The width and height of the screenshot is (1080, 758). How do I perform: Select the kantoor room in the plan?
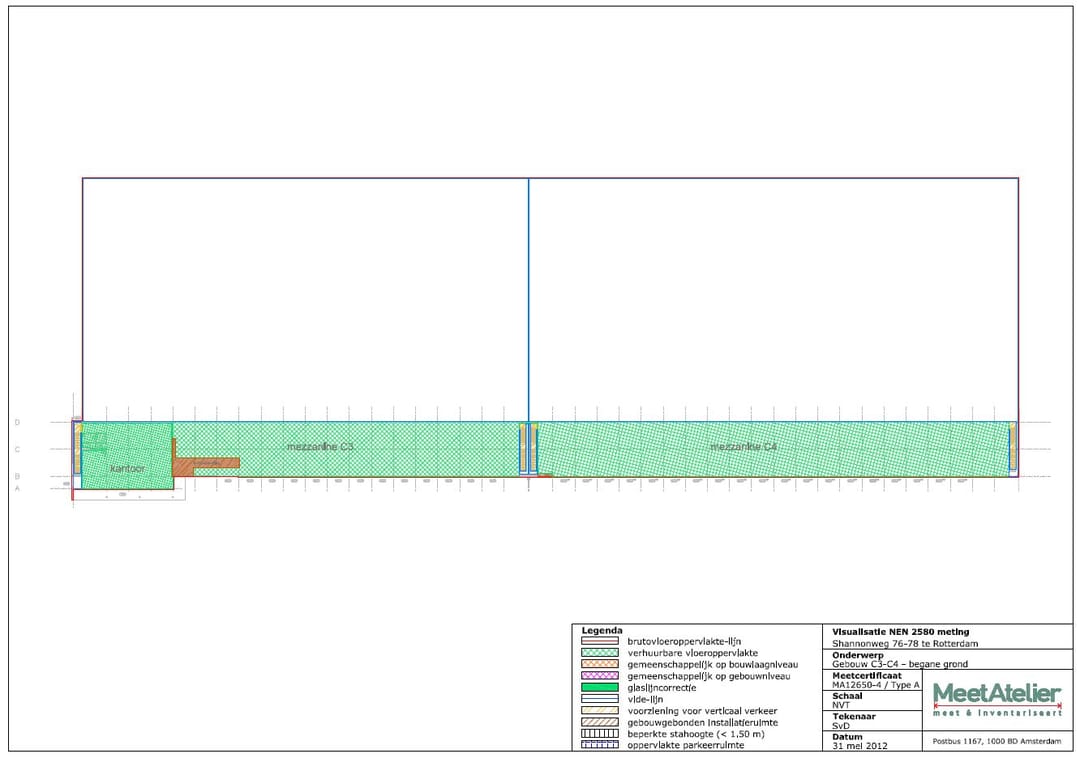(x=127, y=467)
